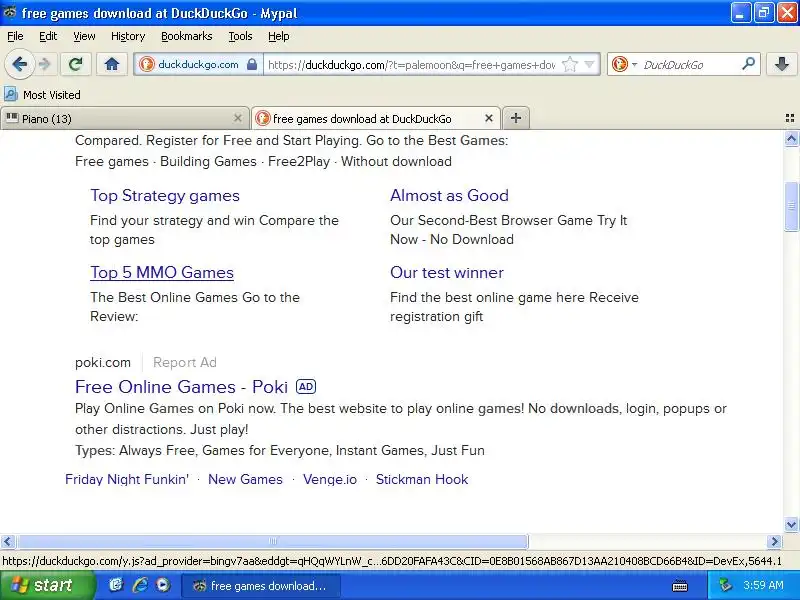Show connection padlock security info
This screenshot has width=800, height=600.
point(252,64)
